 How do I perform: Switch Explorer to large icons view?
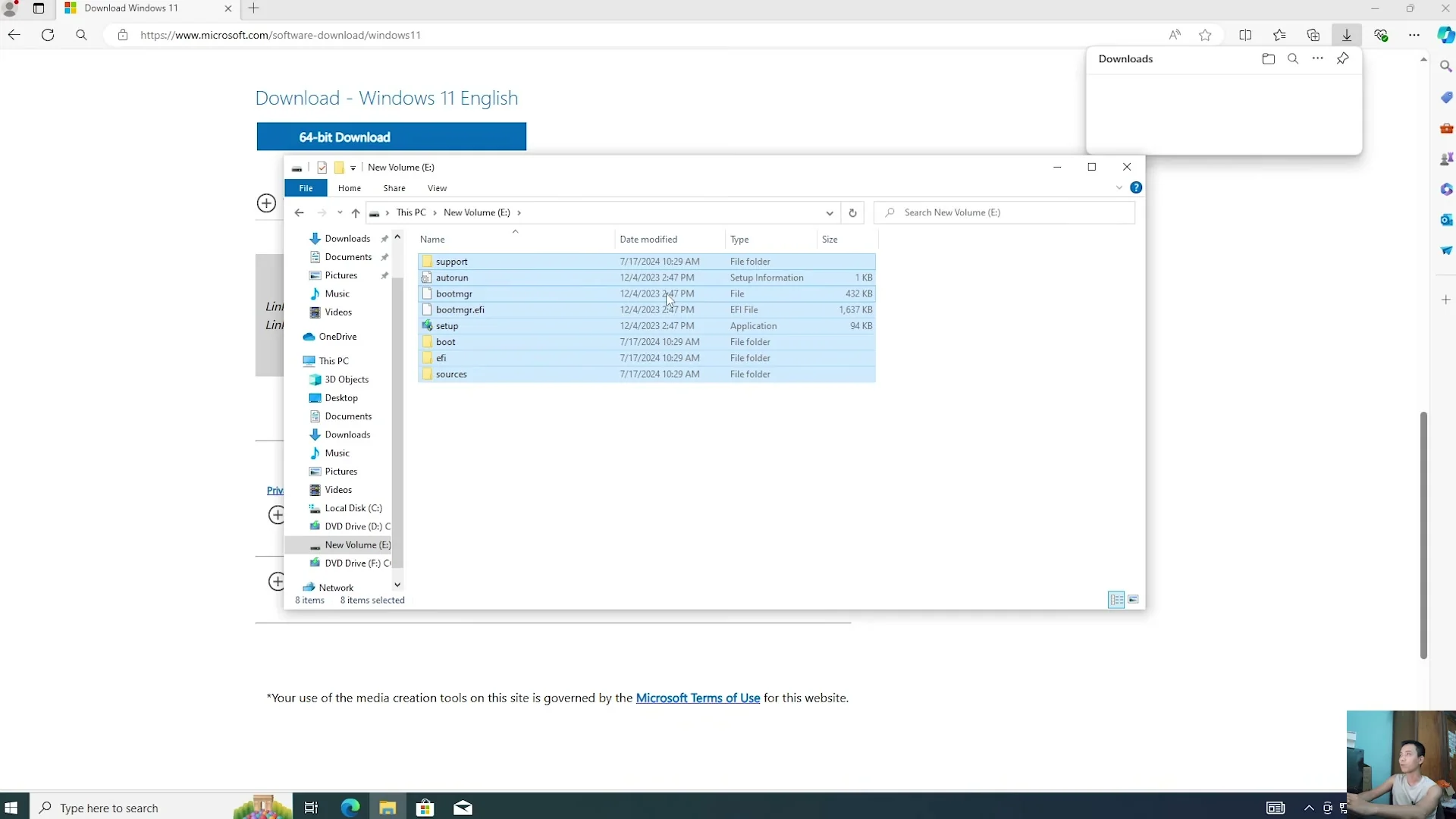[x=1134, y=600]
